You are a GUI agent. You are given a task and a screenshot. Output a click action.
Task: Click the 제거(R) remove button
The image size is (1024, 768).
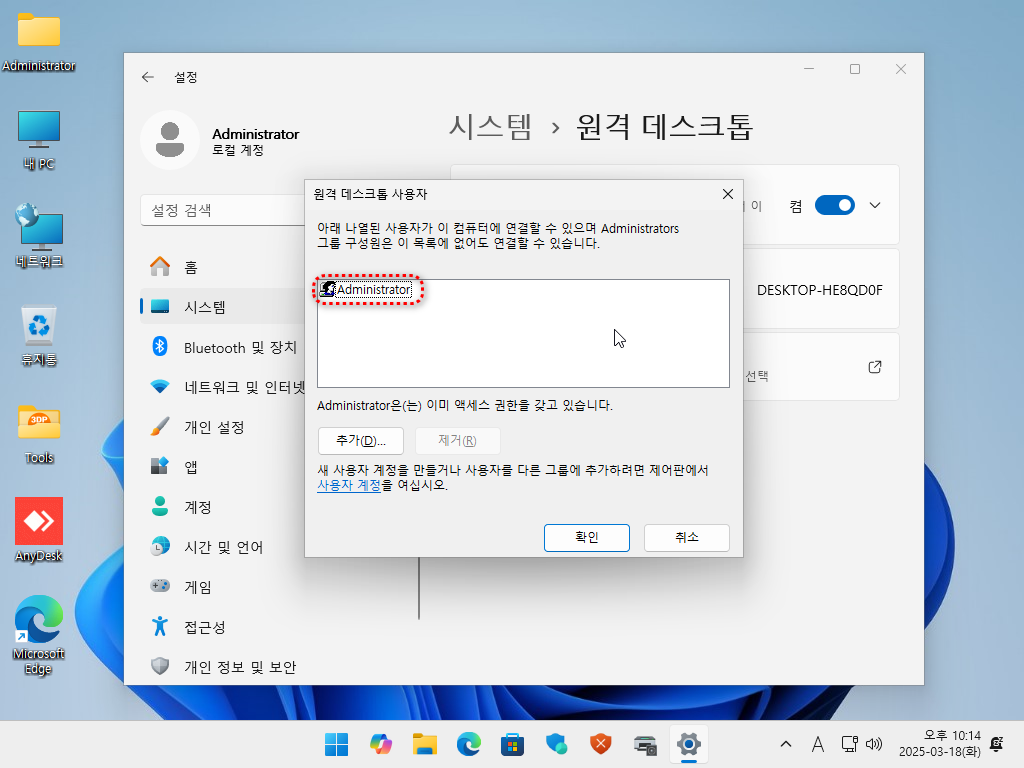pyautogui.click(x=458, y=441)
